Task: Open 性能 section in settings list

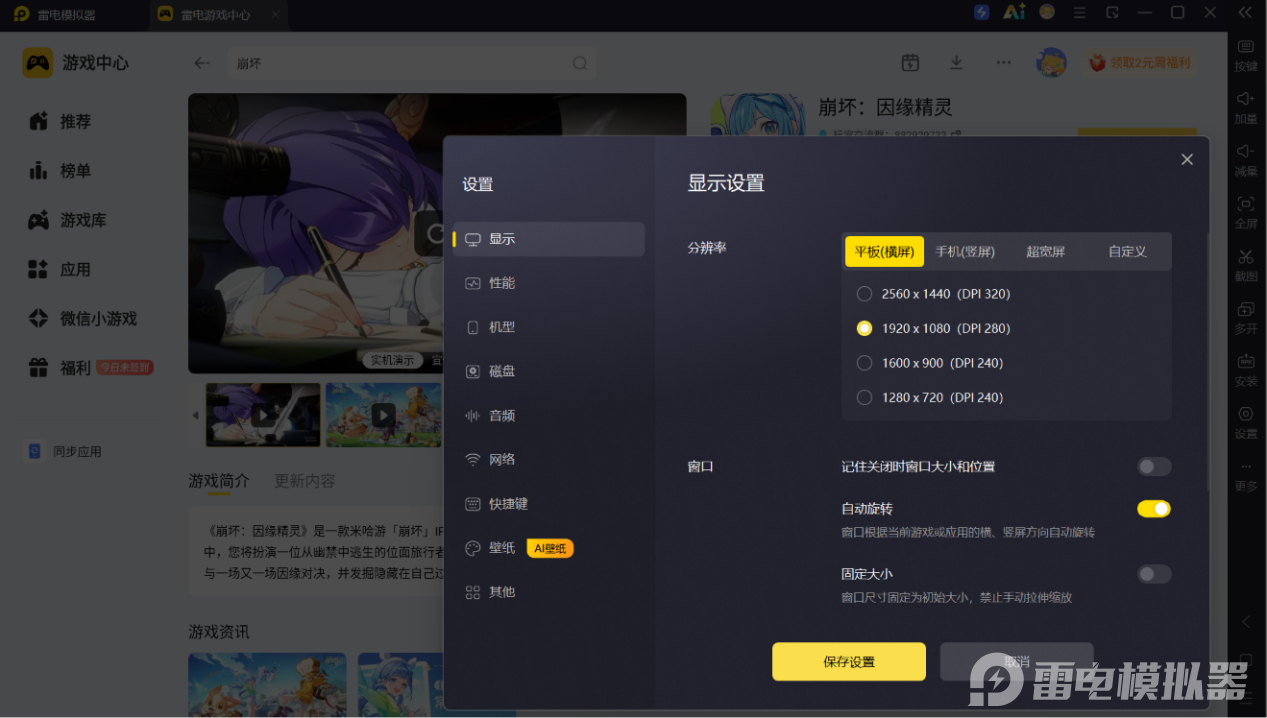Action: (548, 283)
